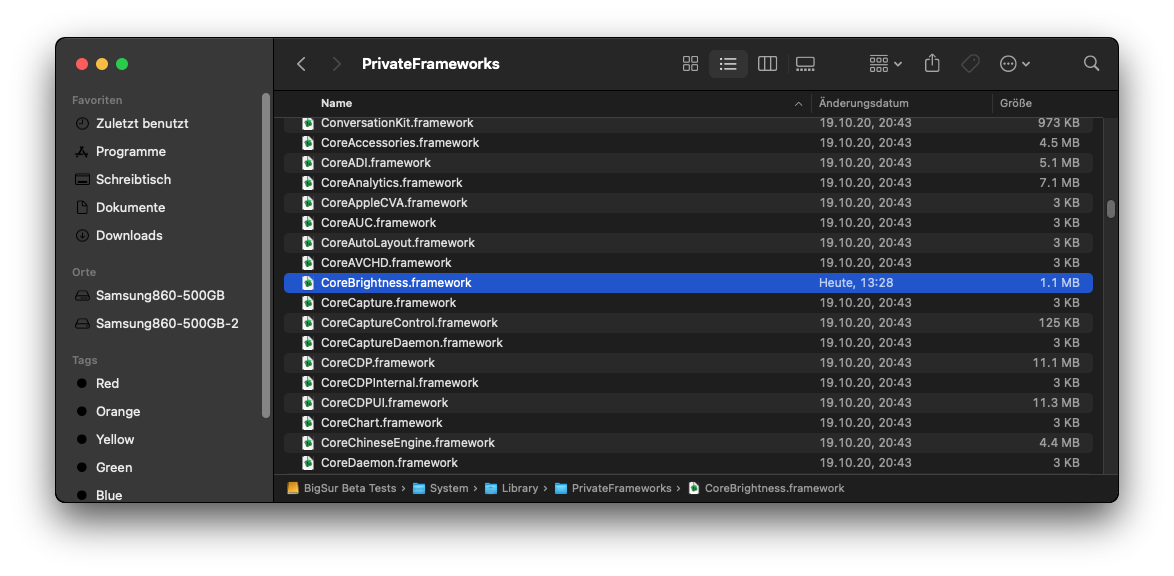Open the more actions ellipsis menu
This screenshot has width=1174, height=576.
1015,64
